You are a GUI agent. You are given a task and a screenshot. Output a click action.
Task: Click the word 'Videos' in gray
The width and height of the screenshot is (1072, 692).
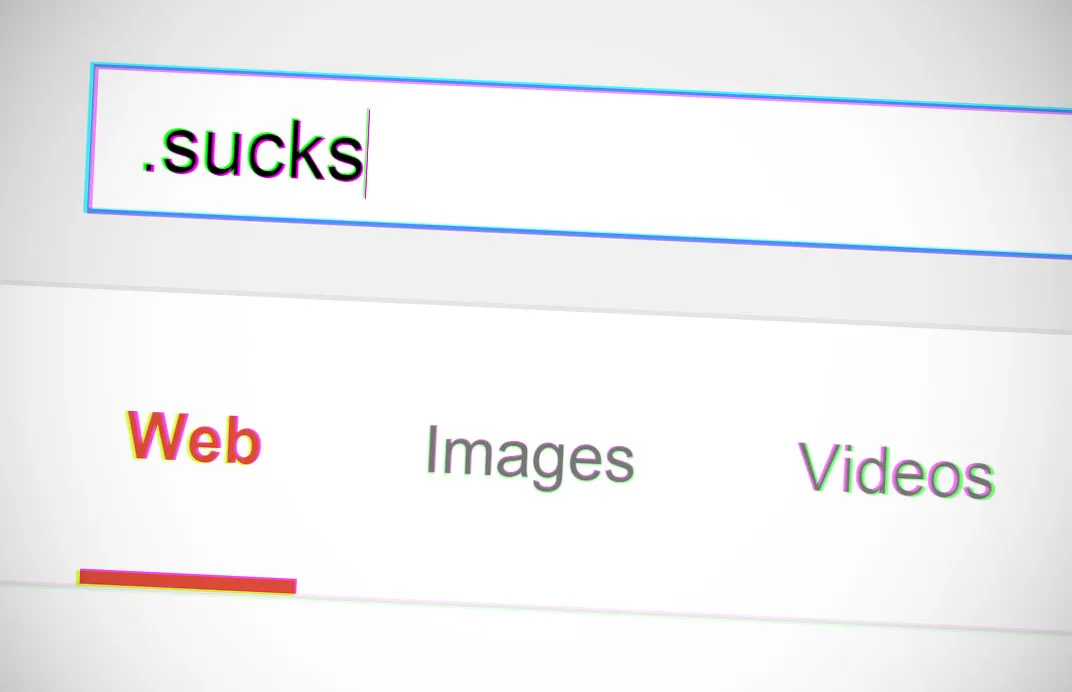coord(896,469)
